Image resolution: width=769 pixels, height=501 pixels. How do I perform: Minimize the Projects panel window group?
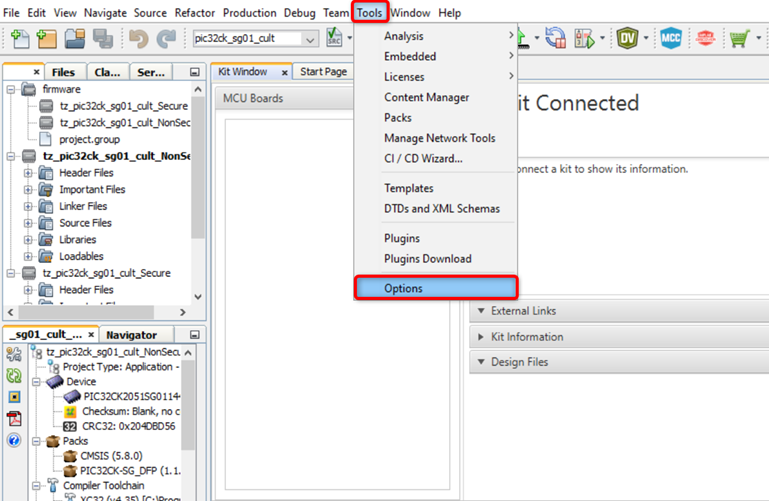(x=195, y=72)
